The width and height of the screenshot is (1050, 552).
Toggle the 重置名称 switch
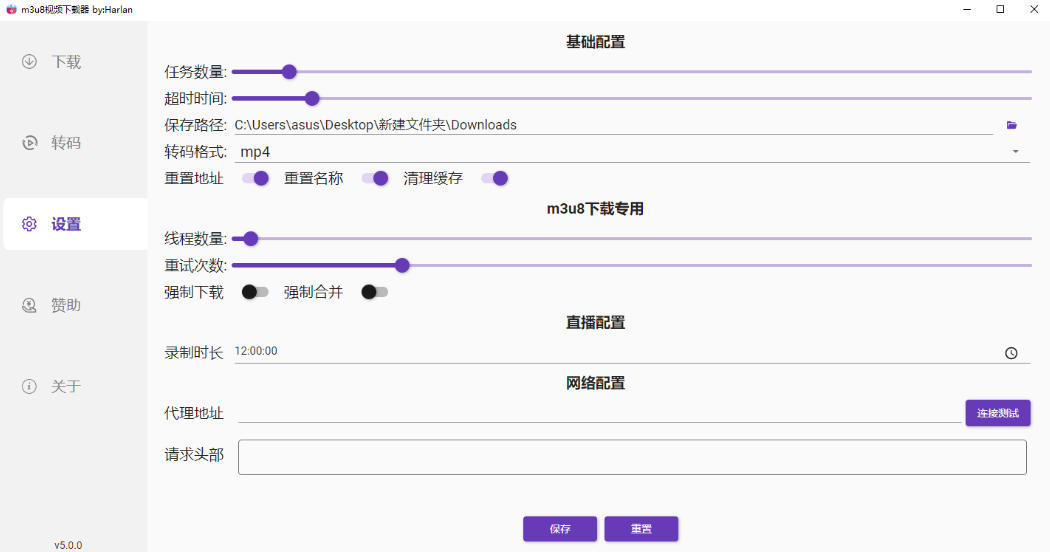[375, 178]
